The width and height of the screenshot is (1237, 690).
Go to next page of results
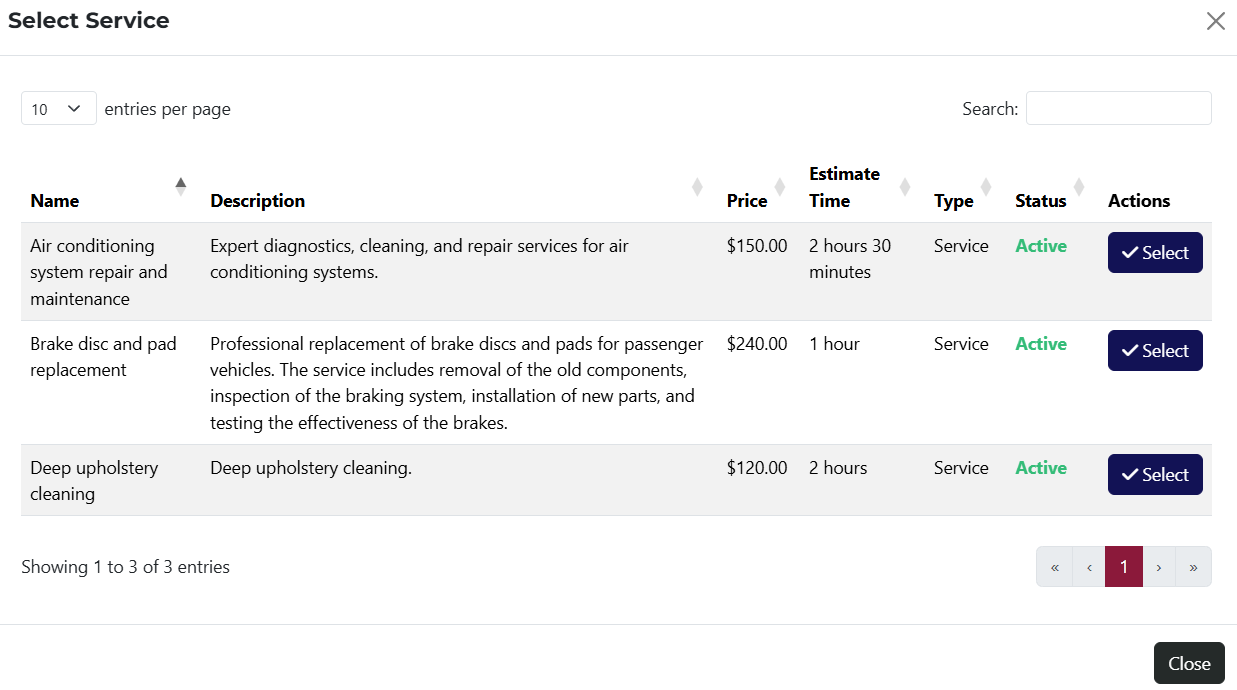pyautogui.click(x=1159, y=567)
